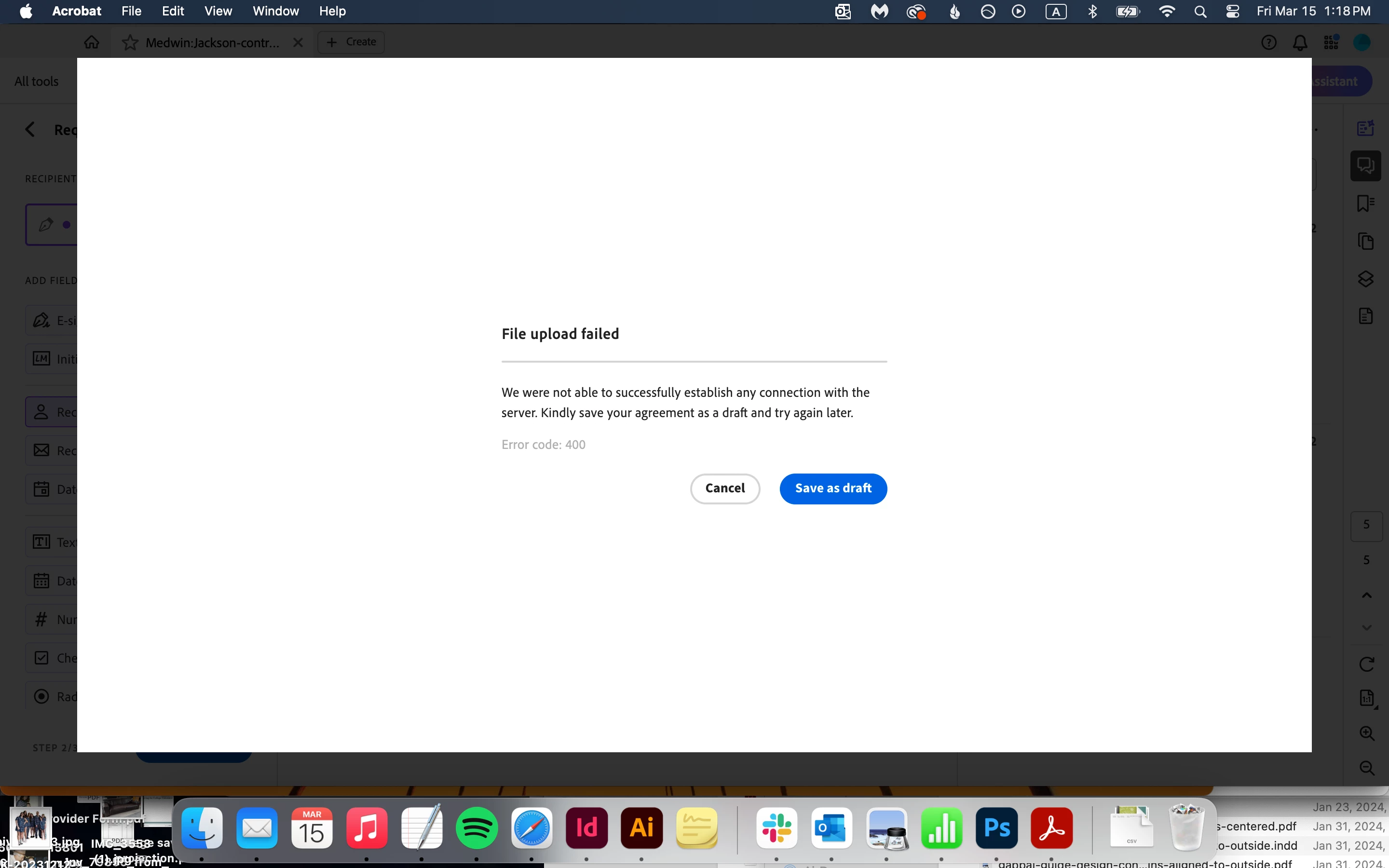The height and width of the screenshot is (868, 1389).
Task: Open the Window menu
Action: (x=275, y=11)
